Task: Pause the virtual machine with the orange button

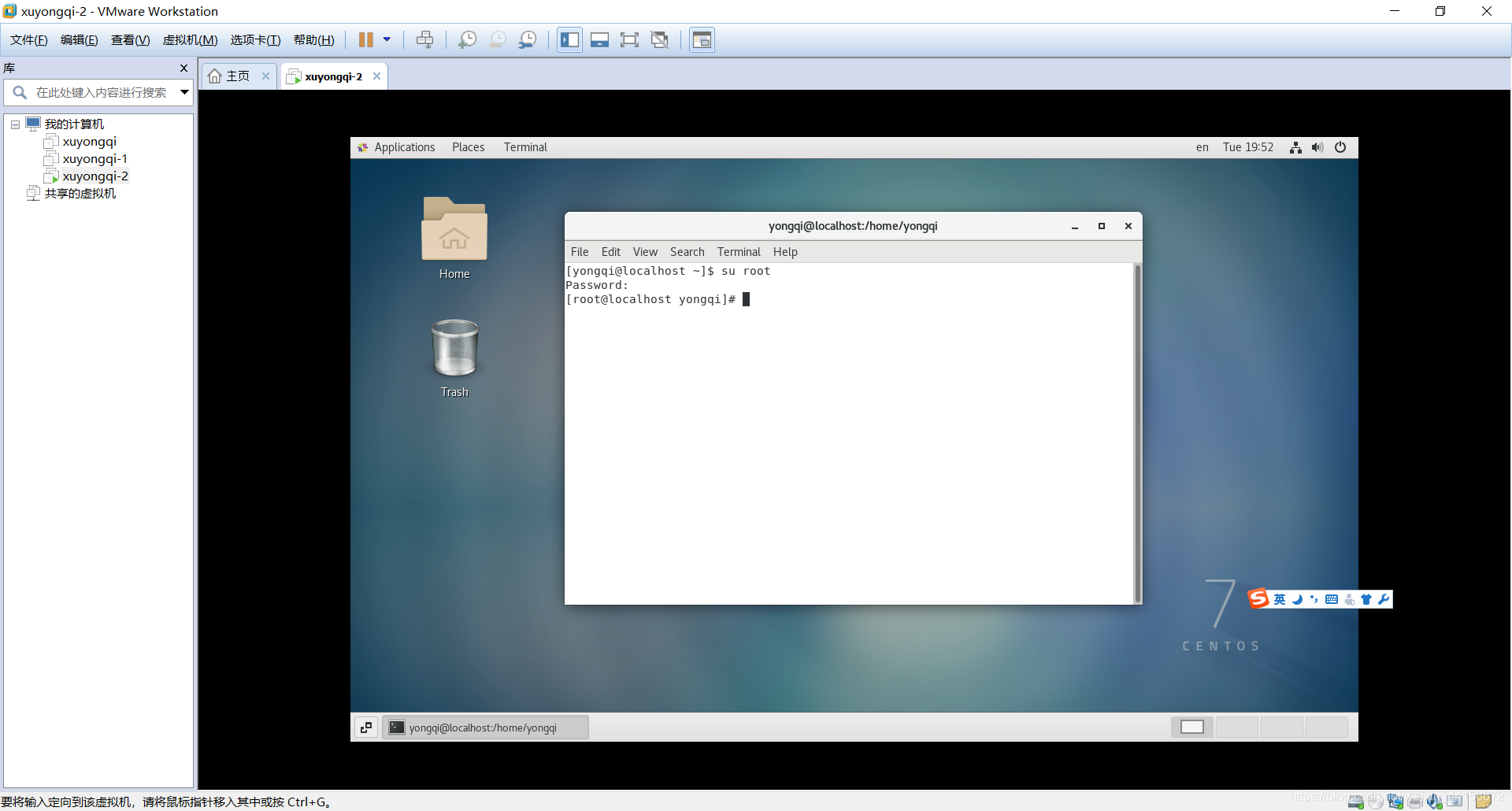Action: (x=366, y=39)
